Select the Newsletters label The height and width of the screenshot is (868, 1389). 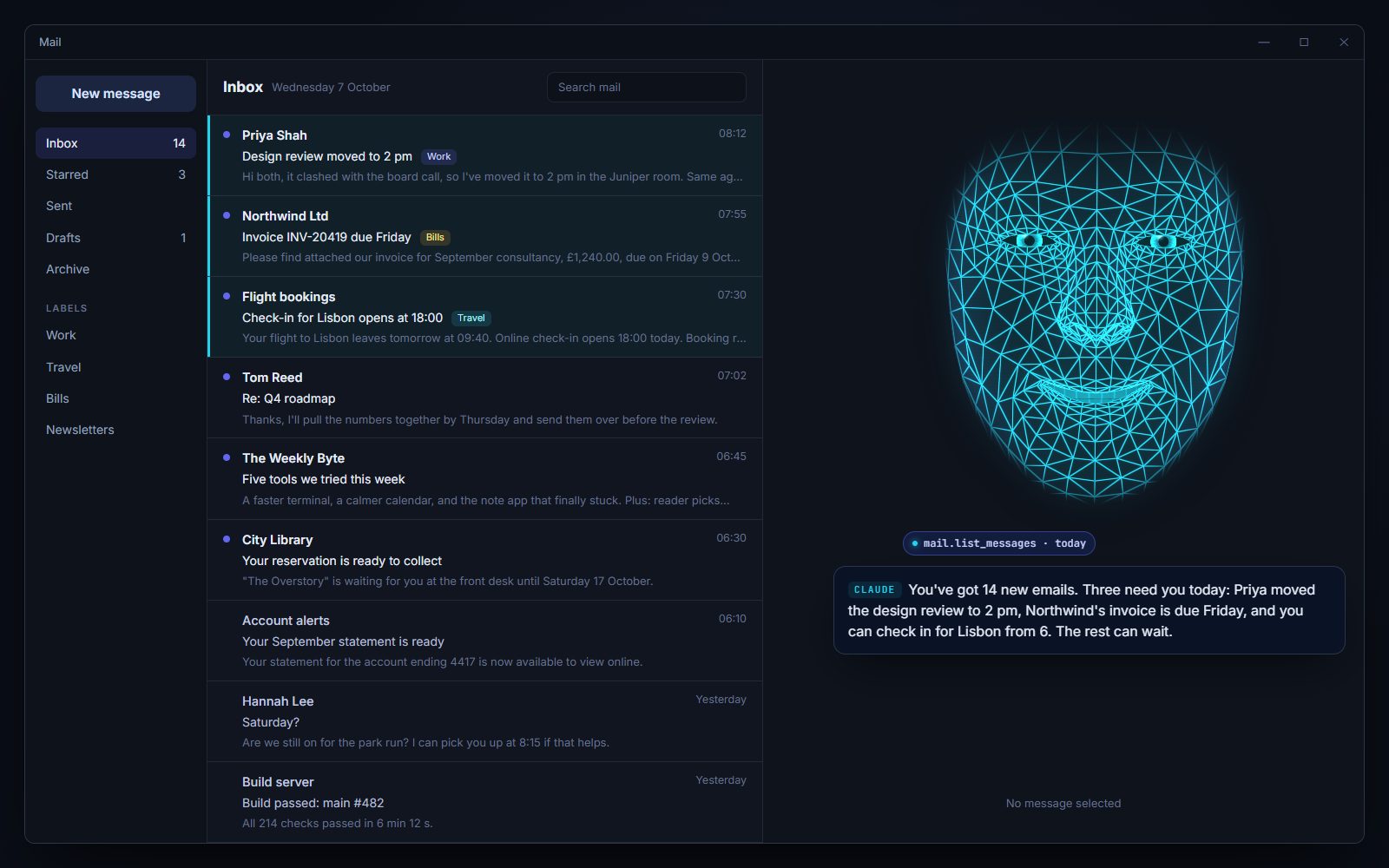115,430
